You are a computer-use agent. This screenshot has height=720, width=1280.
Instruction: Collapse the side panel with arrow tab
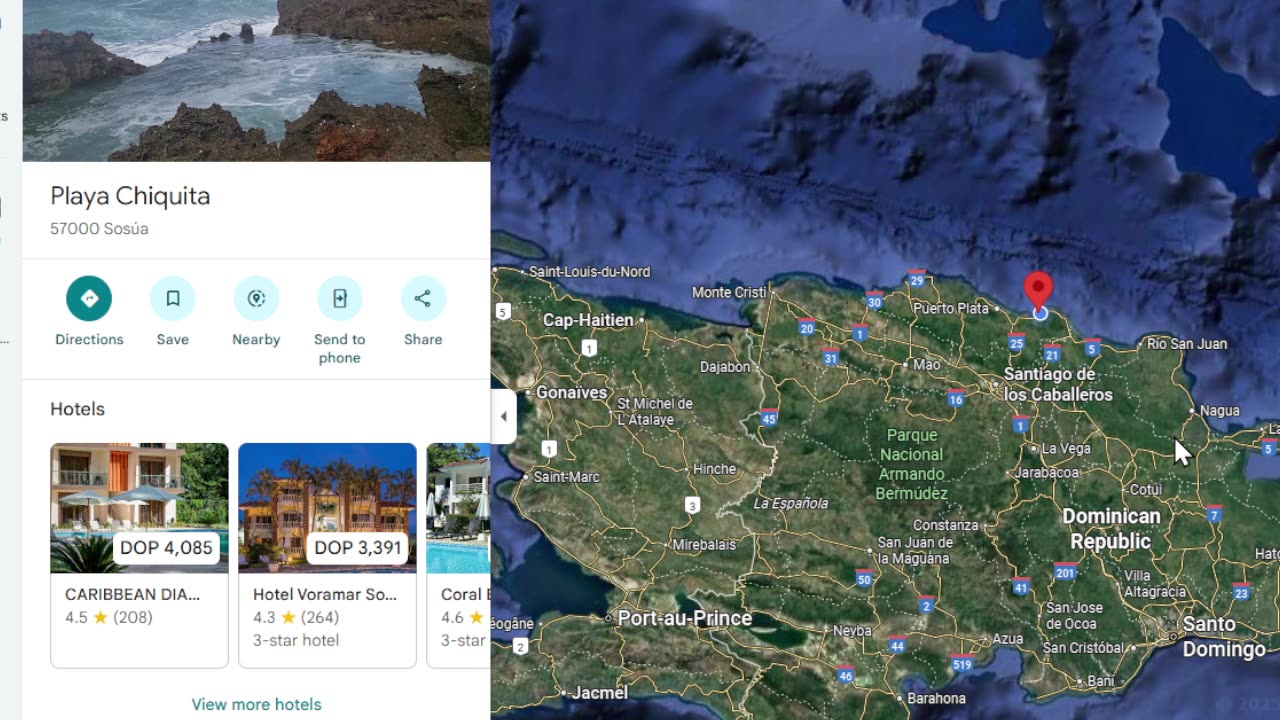pyautogui.click(x=503, y=416)
